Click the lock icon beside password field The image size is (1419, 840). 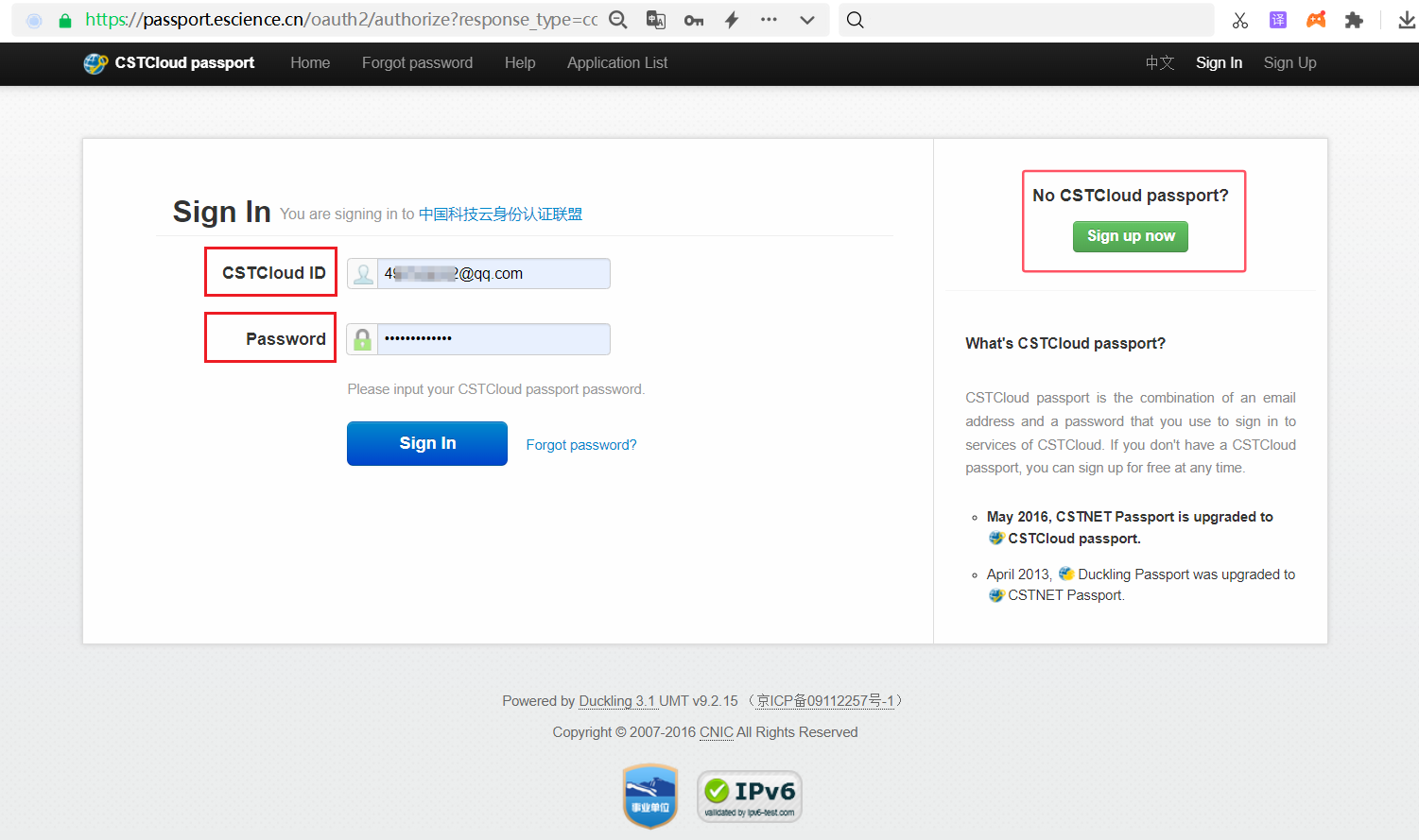(x=363, y=339)
